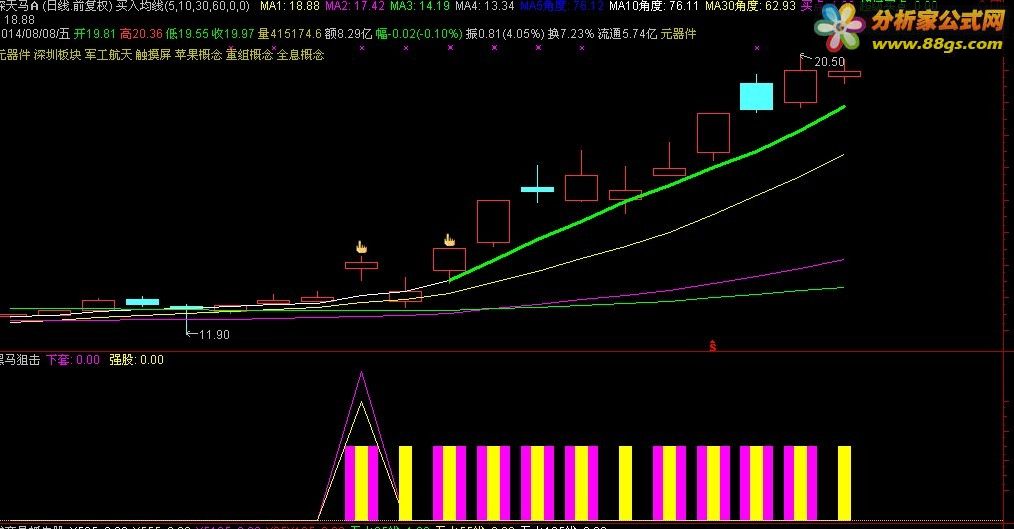This screenshot has height=529, width=1014.
Task: Click the MA4: 13.34 value
Action: (485, 6)
